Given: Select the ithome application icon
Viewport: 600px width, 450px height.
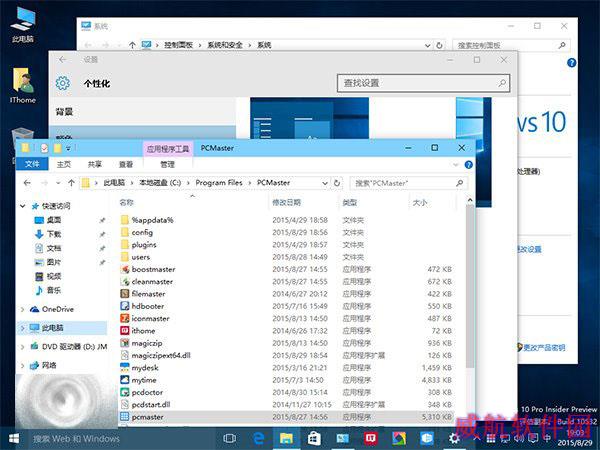Looking at the screenshot, I should tap(125, 331).
